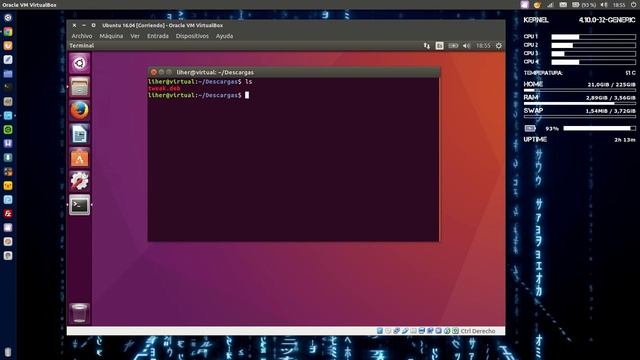640x360 pixels.
Task: Click the hard disk activity status icon
Action: (x=380, y=331)
